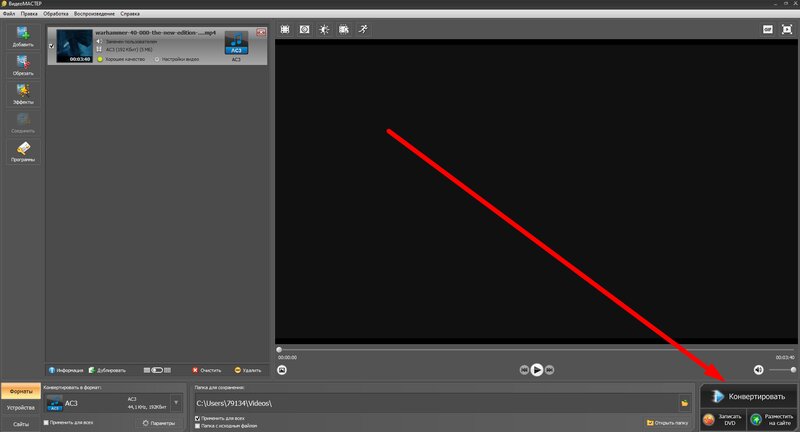
Task: Remove the warhammer file with red X
Action: [x=261, y=33]
